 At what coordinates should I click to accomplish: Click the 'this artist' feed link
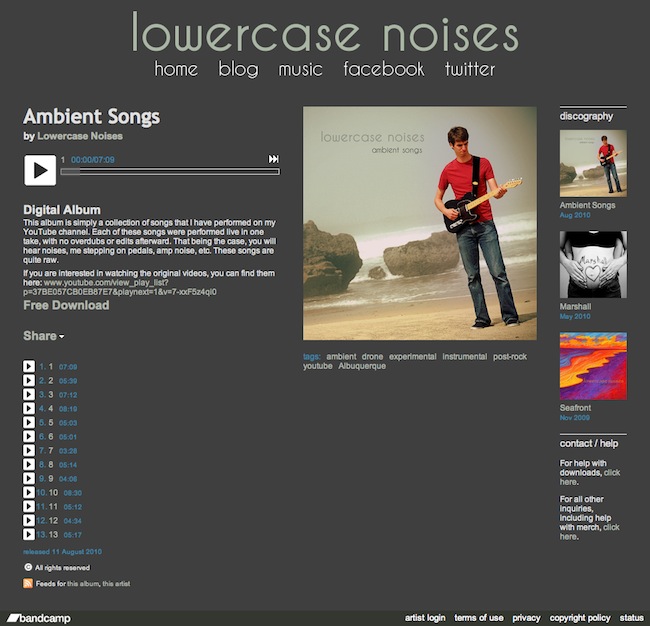coord(116,584)
